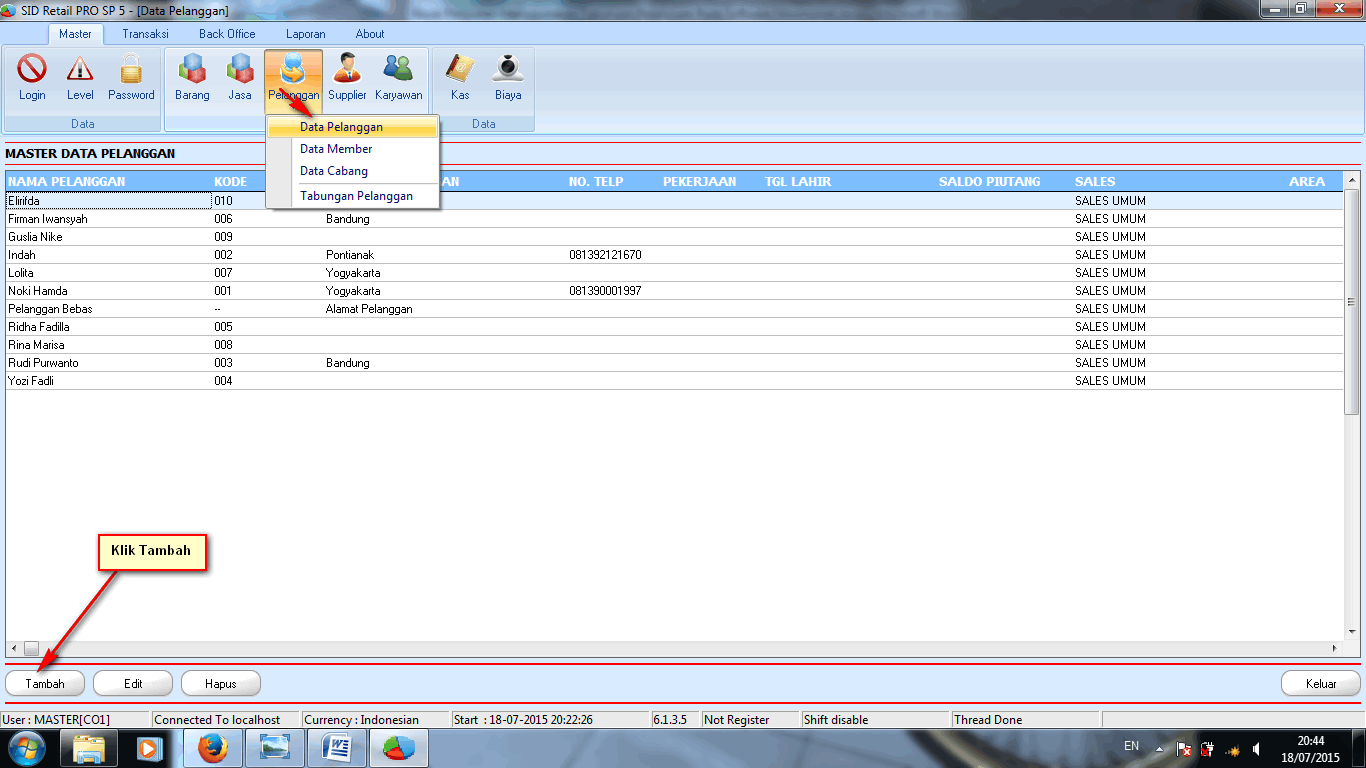This screenshot has height=768, width=1366.
Task: Select Tabungan Pelanggan menu entry
Action: [353, 196]
